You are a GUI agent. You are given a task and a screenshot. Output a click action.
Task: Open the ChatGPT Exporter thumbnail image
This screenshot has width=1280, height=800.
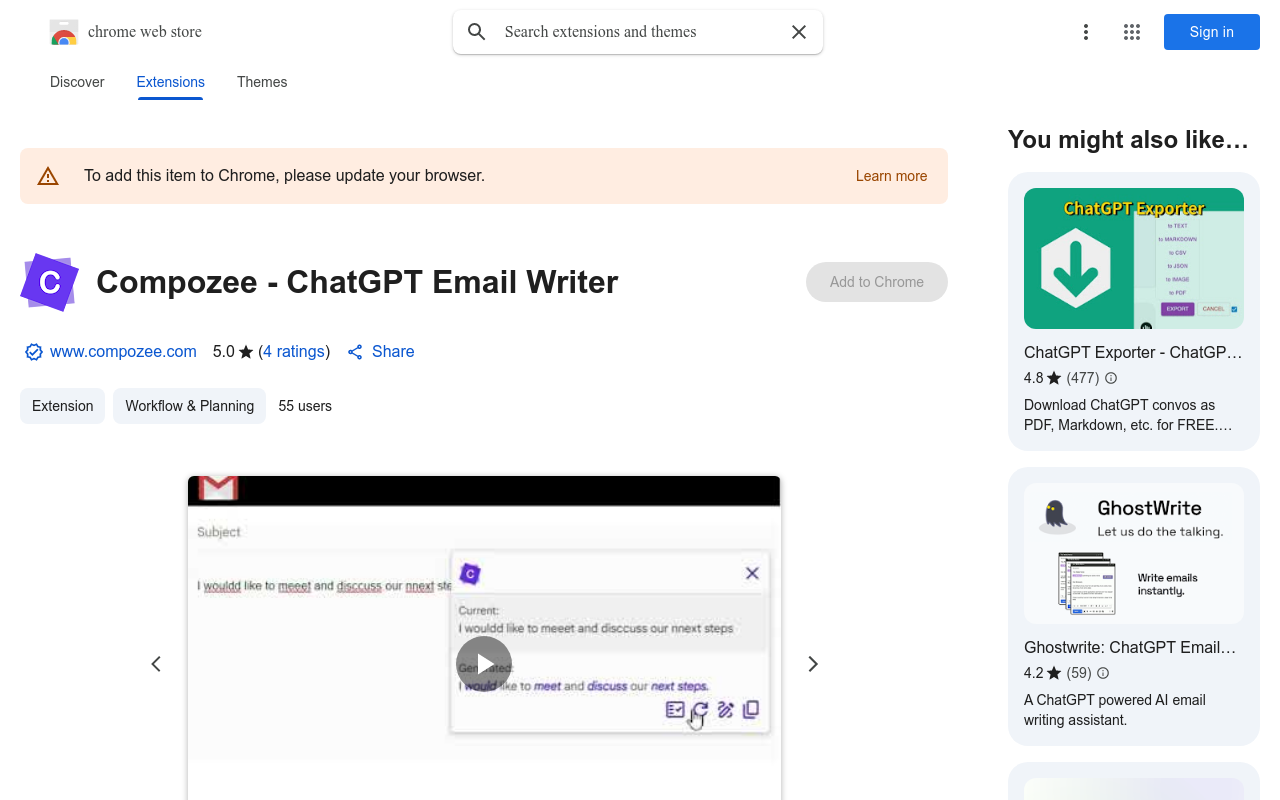pos(1134,258)
